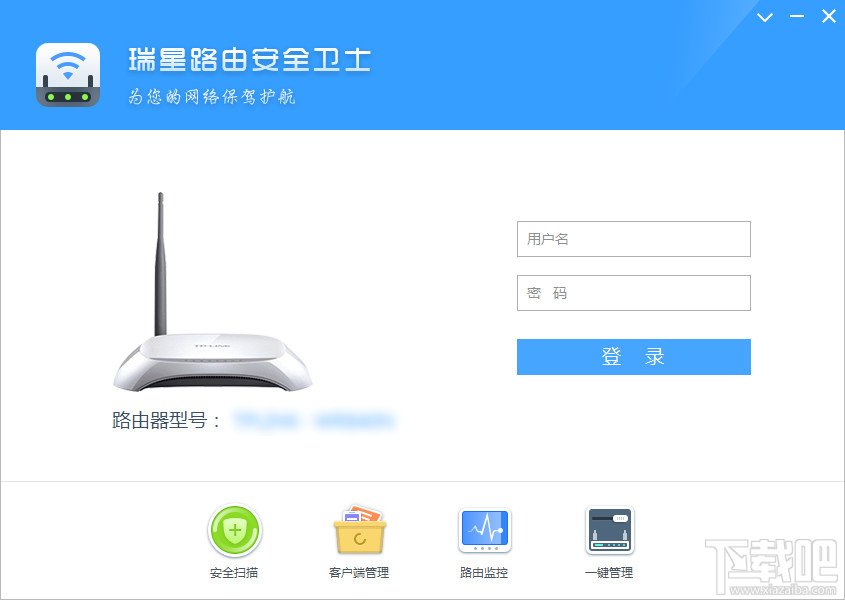This screenshot has height=600, width=845.
Task: Open the 路由监控 pulse monitor icon
Action: [484, 530]
